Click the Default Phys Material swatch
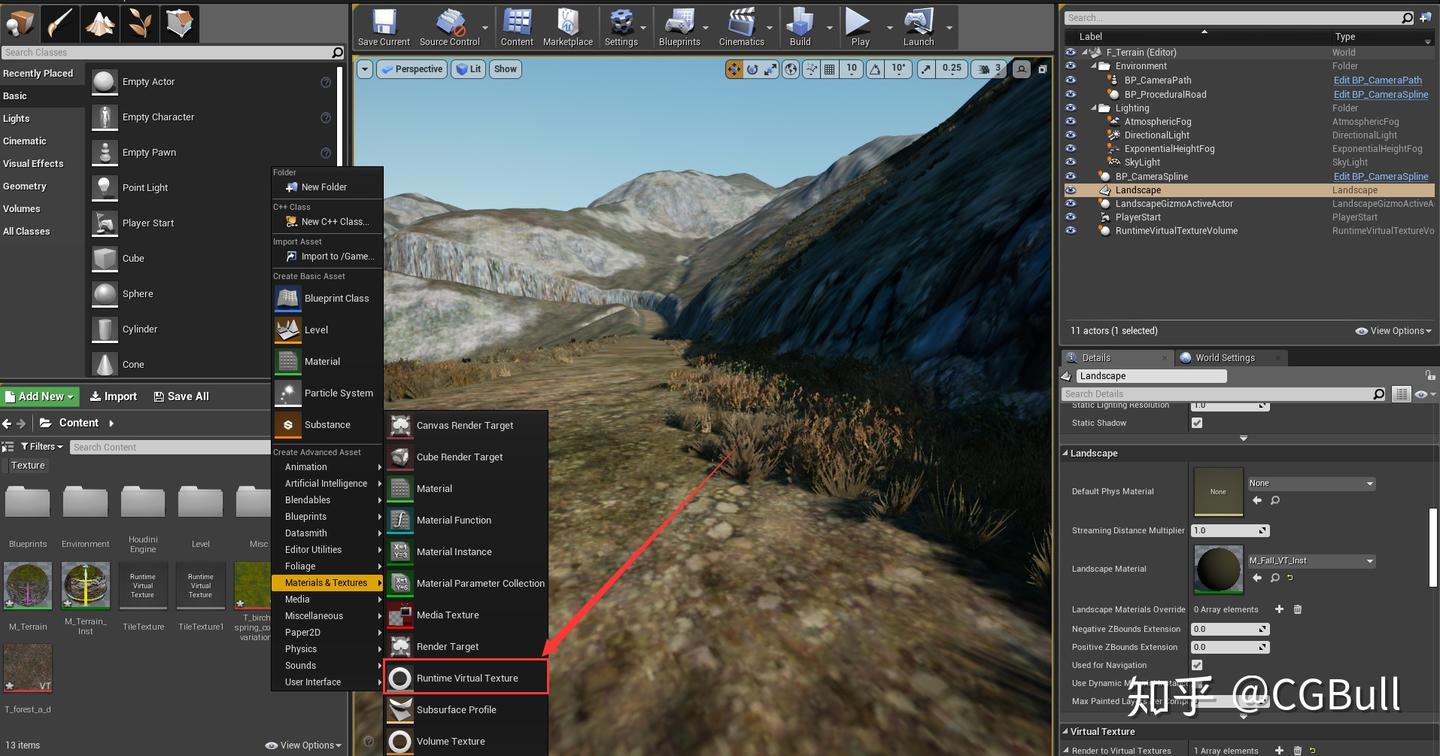1440x756 pixels. pos(1218,491)
